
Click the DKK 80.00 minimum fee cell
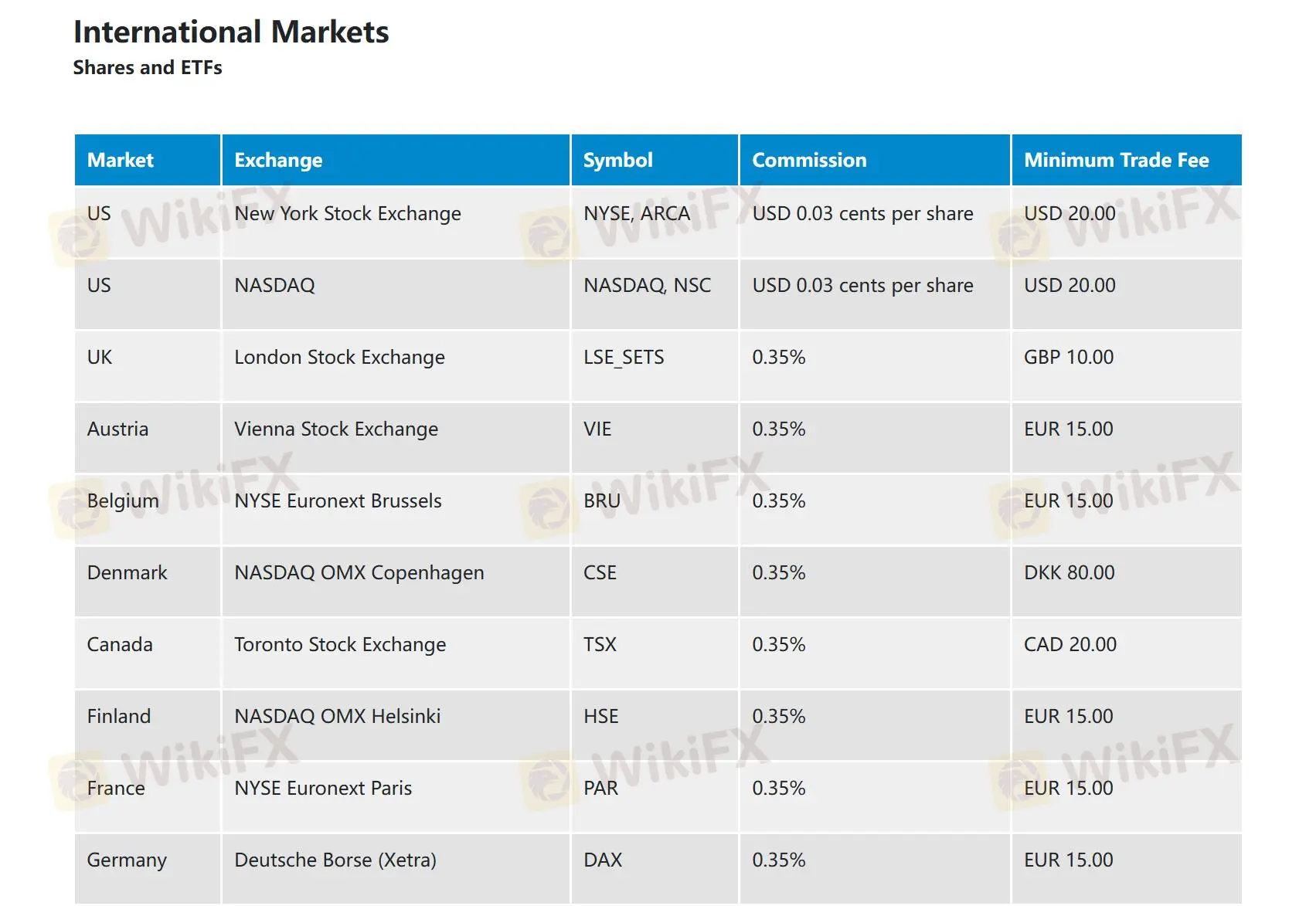pos(1069,573)
